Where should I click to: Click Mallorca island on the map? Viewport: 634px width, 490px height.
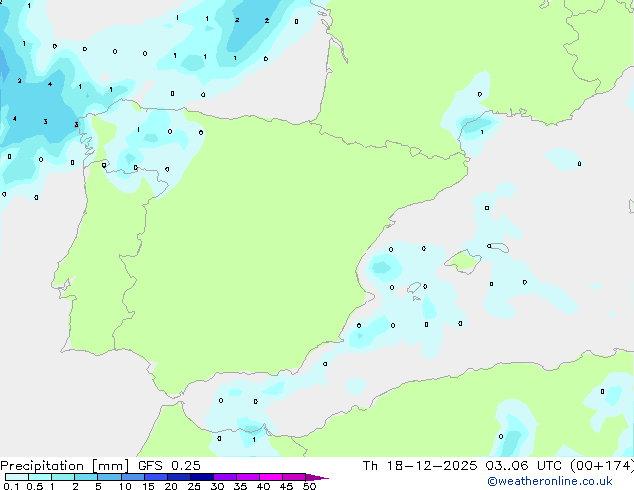[464, 262]
